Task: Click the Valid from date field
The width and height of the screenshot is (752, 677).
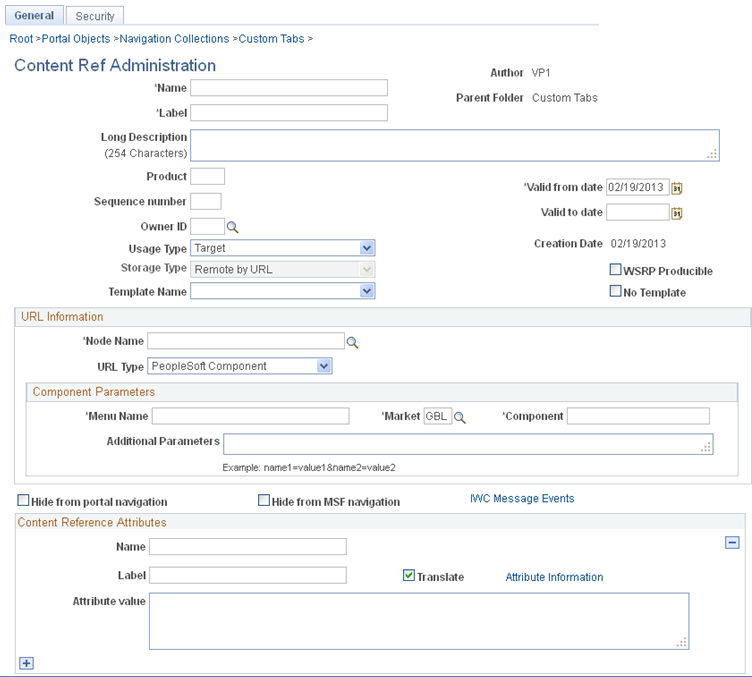Action: (x=637, y=187)
